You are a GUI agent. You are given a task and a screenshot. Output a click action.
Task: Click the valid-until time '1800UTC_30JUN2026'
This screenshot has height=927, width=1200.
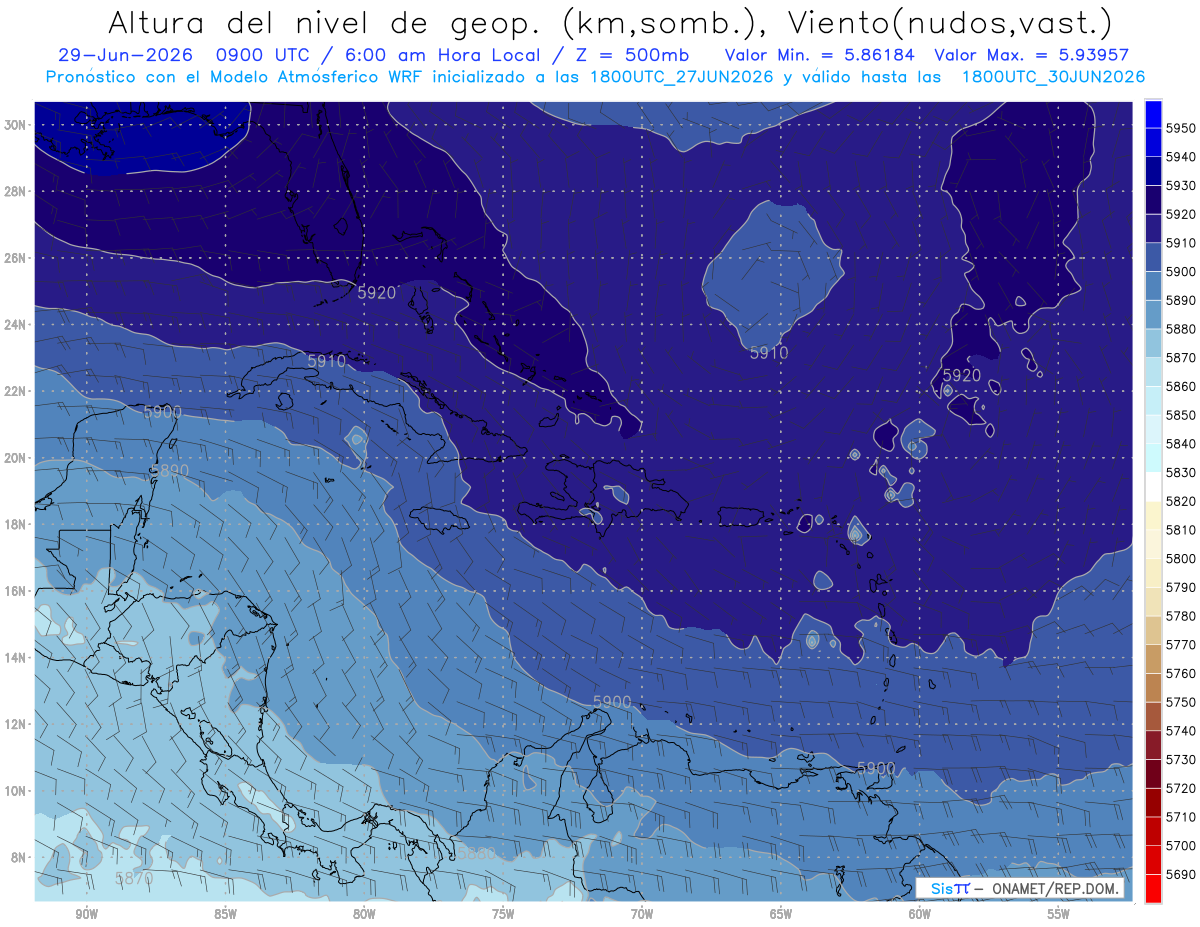1054,76
